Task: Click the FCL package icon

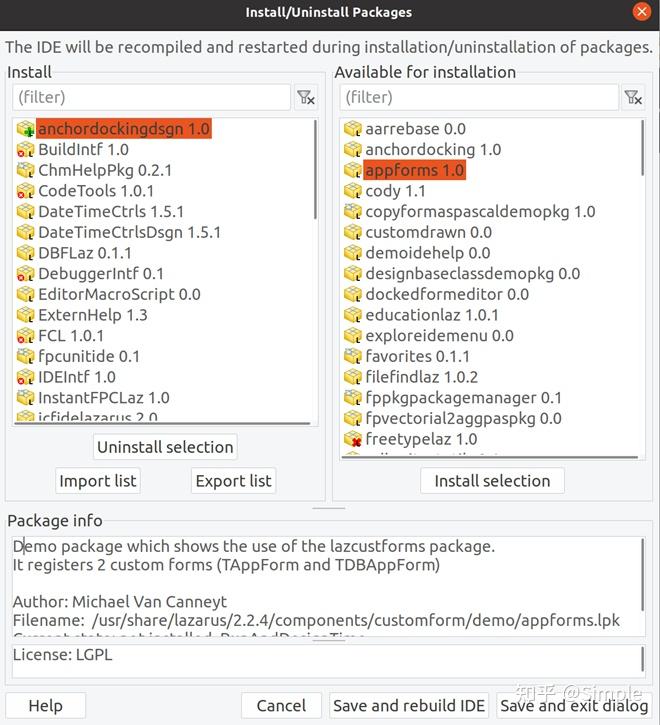Action: point(25,336)
